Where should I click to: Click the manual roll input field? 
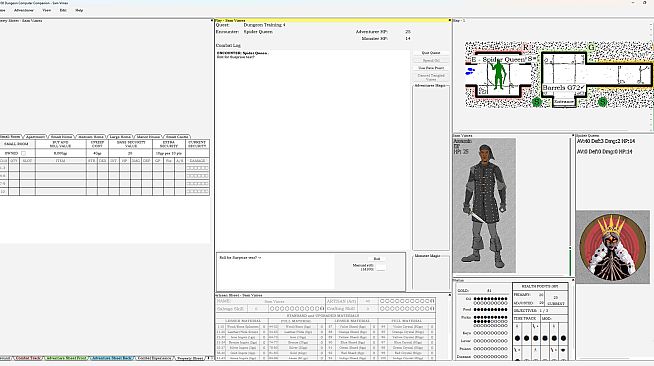click(380, 268)
